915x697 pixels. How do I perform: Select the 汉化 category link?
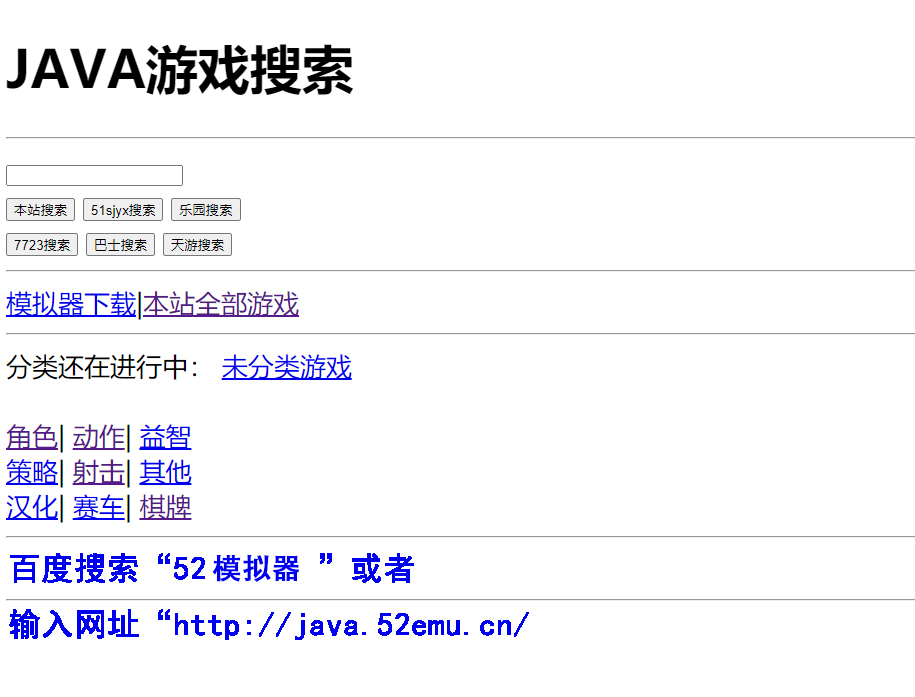32,507
